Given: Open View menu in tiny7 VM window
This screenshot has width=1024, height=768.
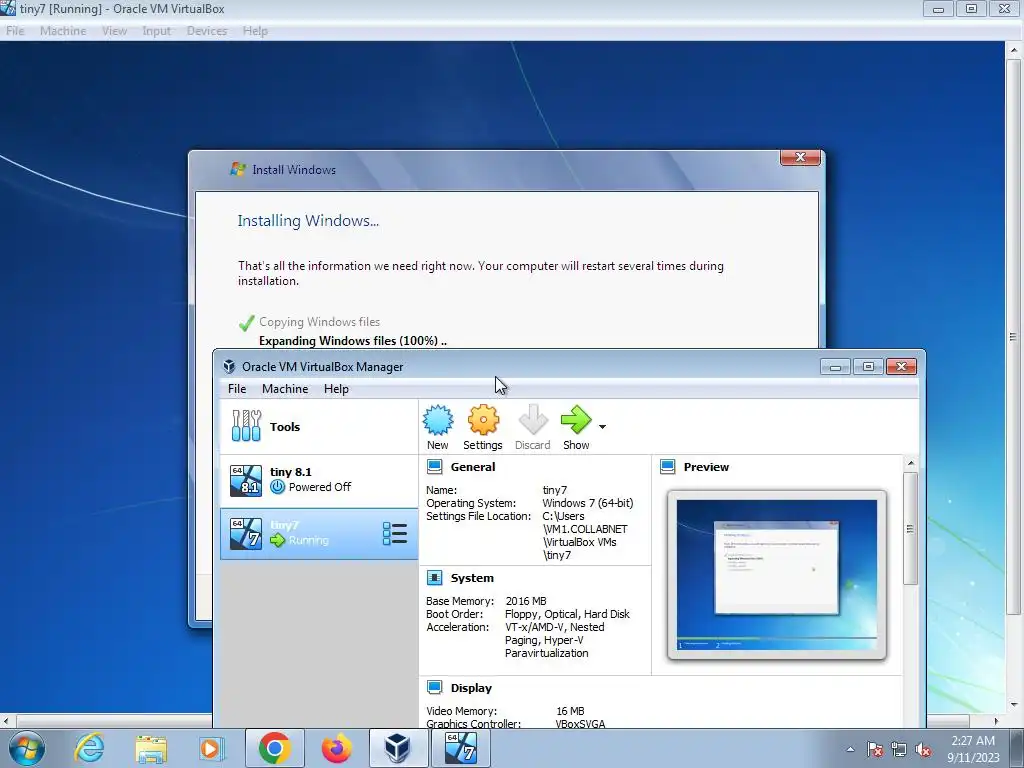Looking at the screenshot, I should click(114, 31).
